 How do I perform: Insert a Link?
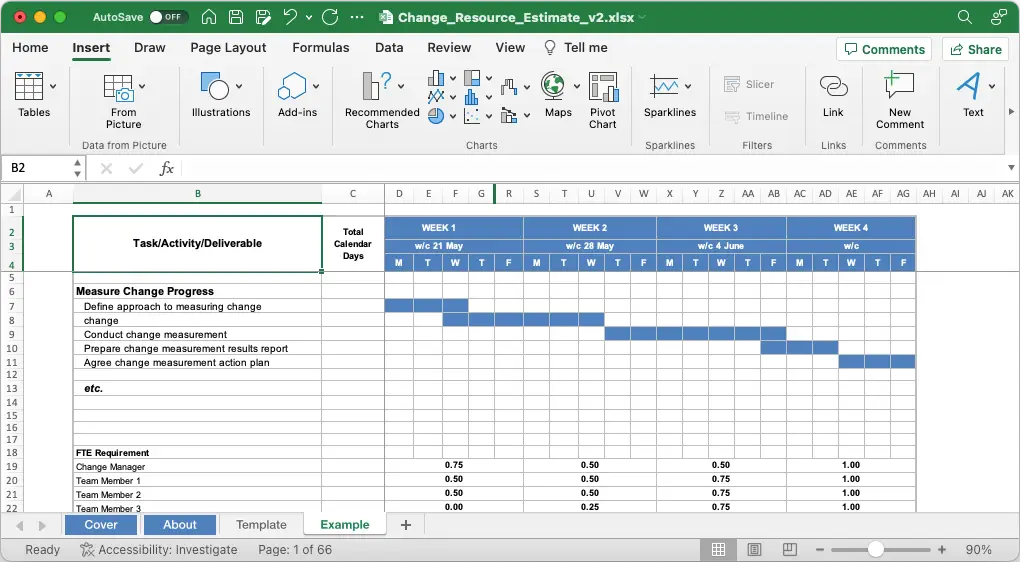click(833, 95)
